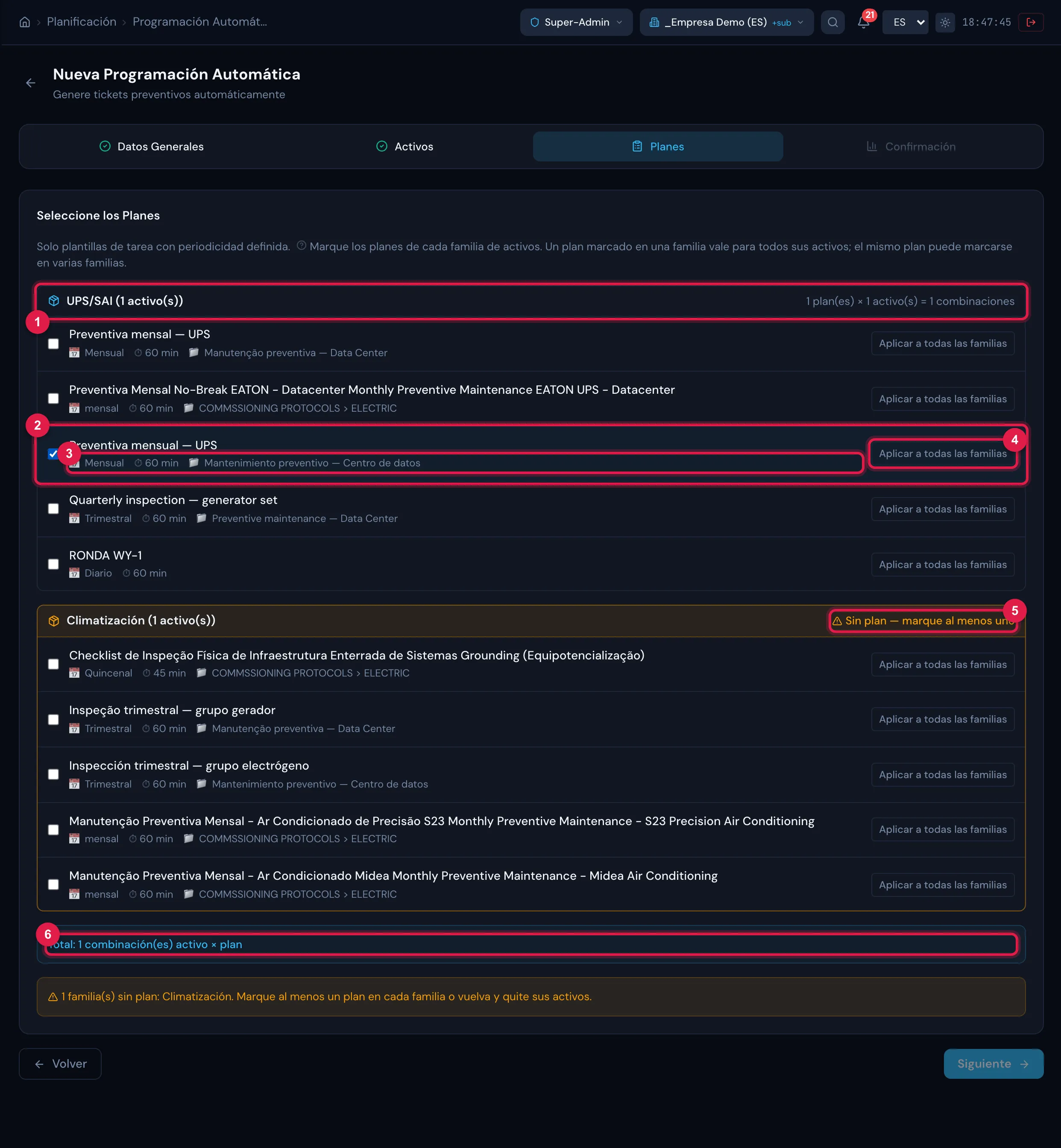Click the Climatización family cube icon
This screenshot has height=1148, width=1061.
pyautogui.click(x=54, y=621)
